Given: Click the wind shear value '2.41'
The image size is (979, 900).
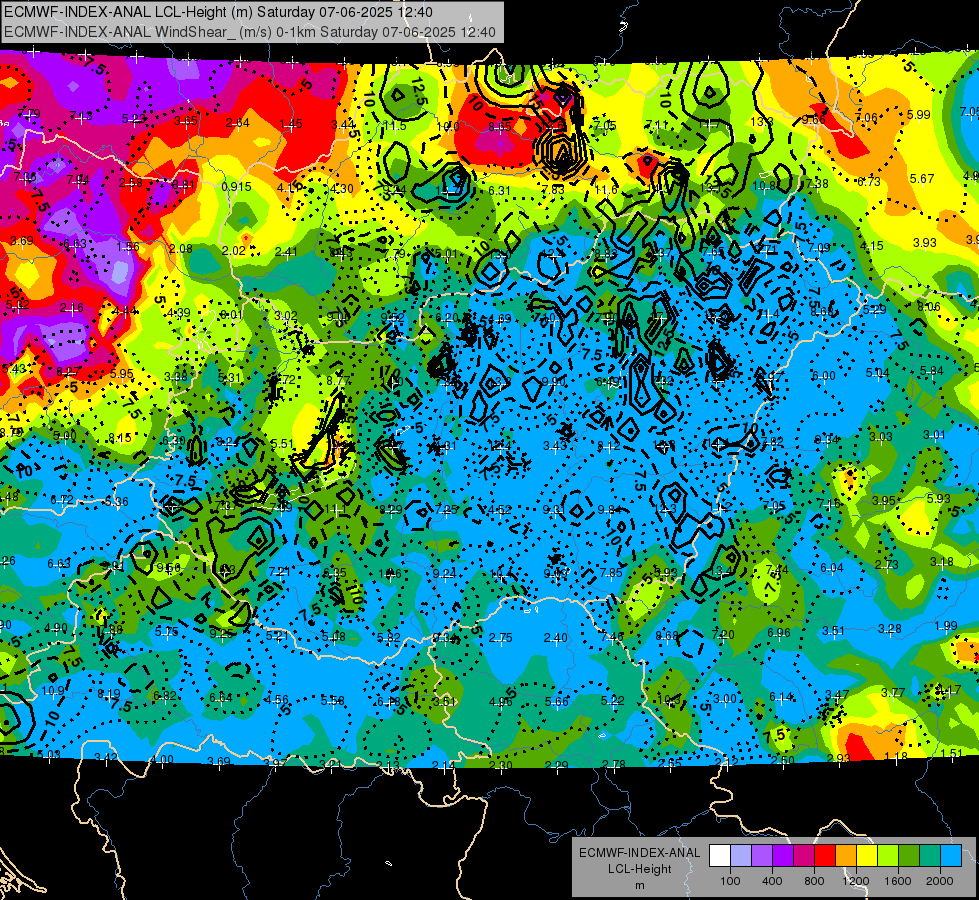Looking at the screenshot, I should (x=286, y=252).
